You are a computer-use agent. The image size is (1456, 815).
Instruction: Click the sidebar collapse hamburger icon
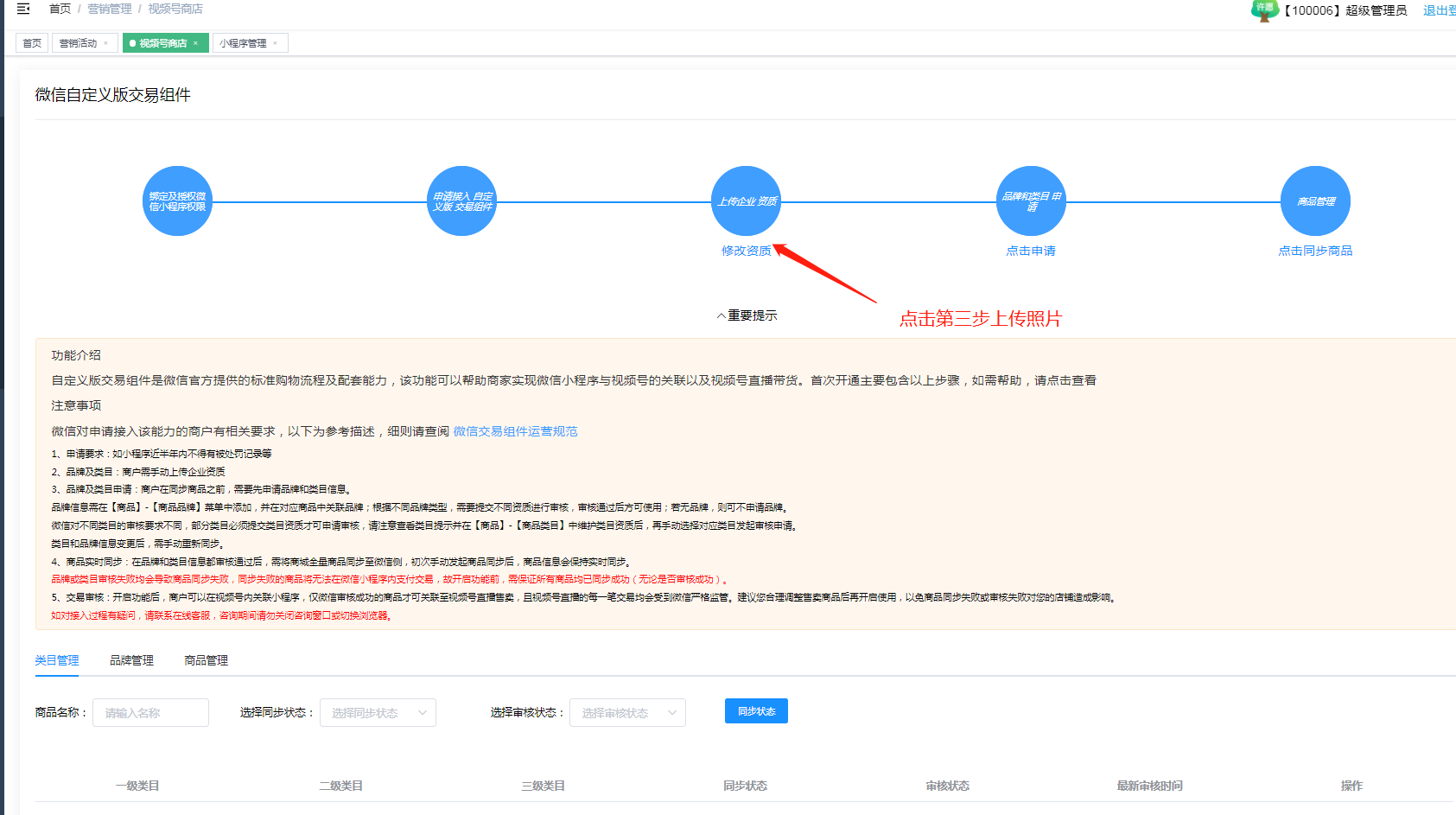tap(23, 9)
